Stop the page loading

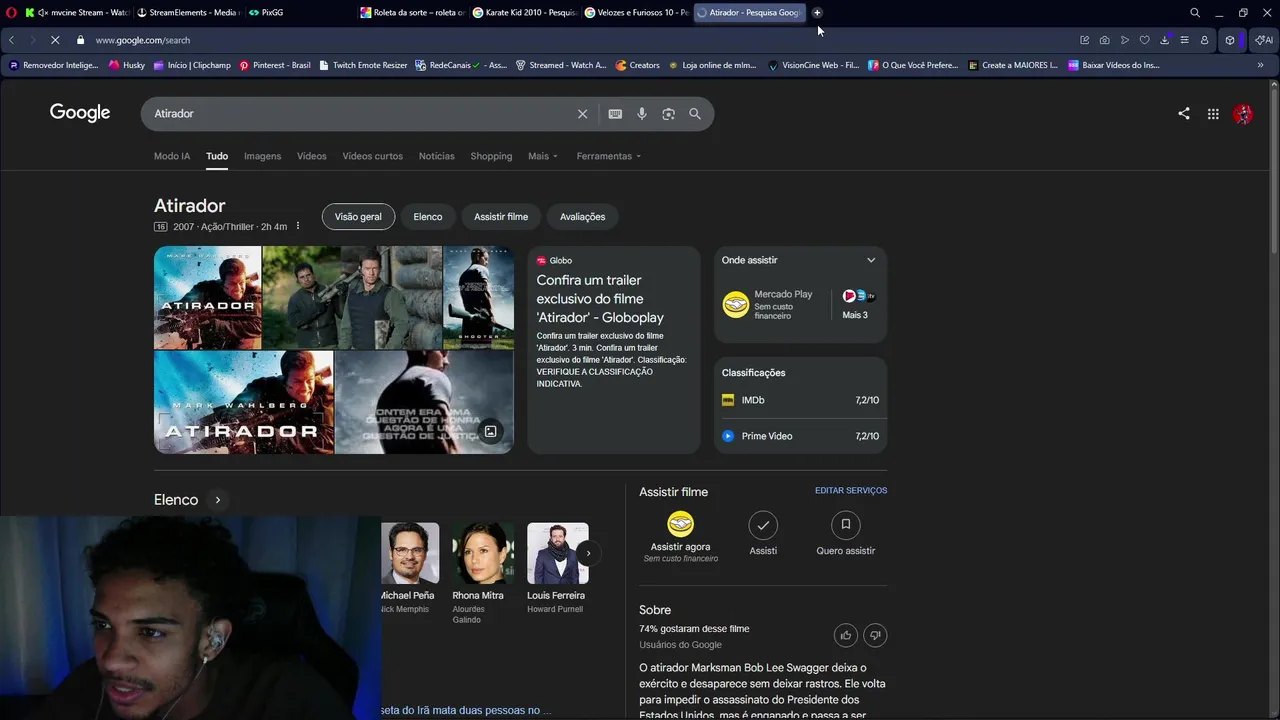coord(55,40)
